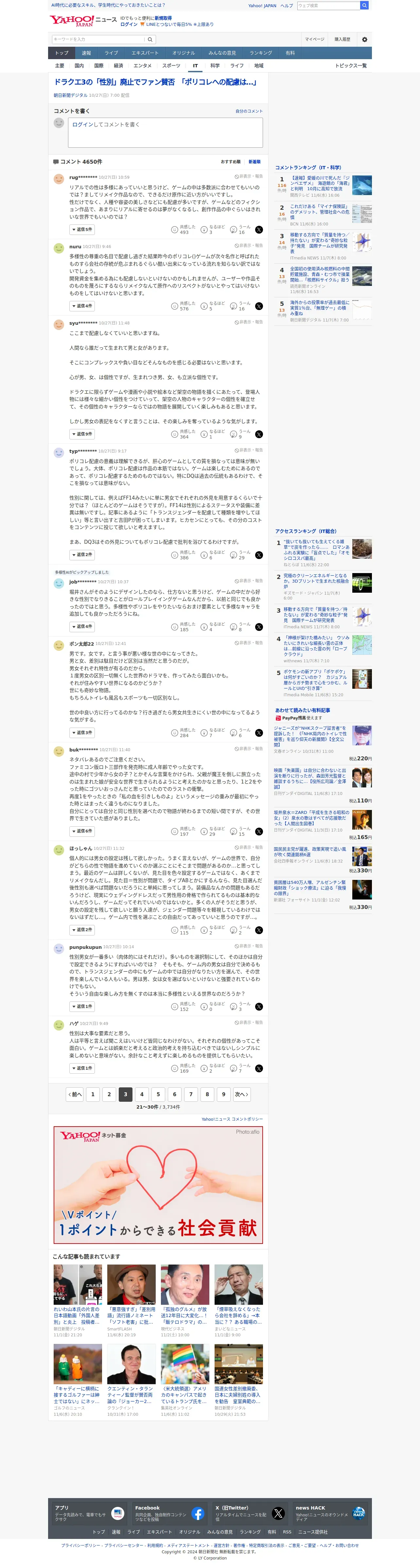The height and width of the screenshot is (1568, 420).
Task: Open the トピックス一覧 link
Action: coord(351,66)
